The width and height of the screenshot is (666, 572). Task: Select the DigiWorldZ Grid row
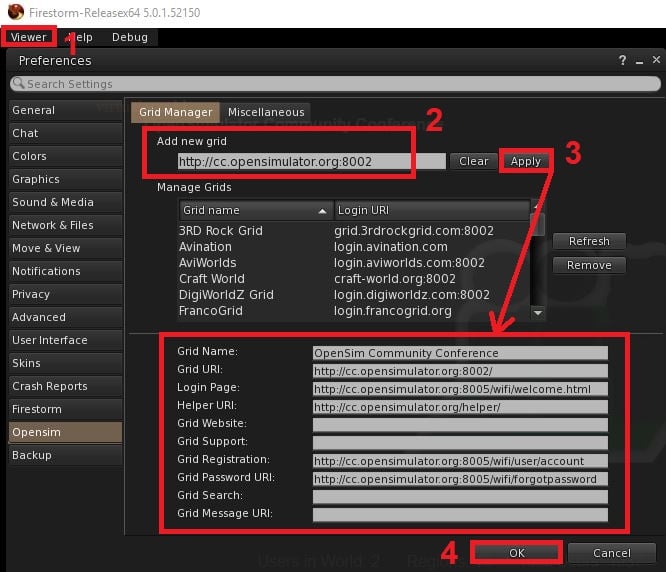point(354,295)
